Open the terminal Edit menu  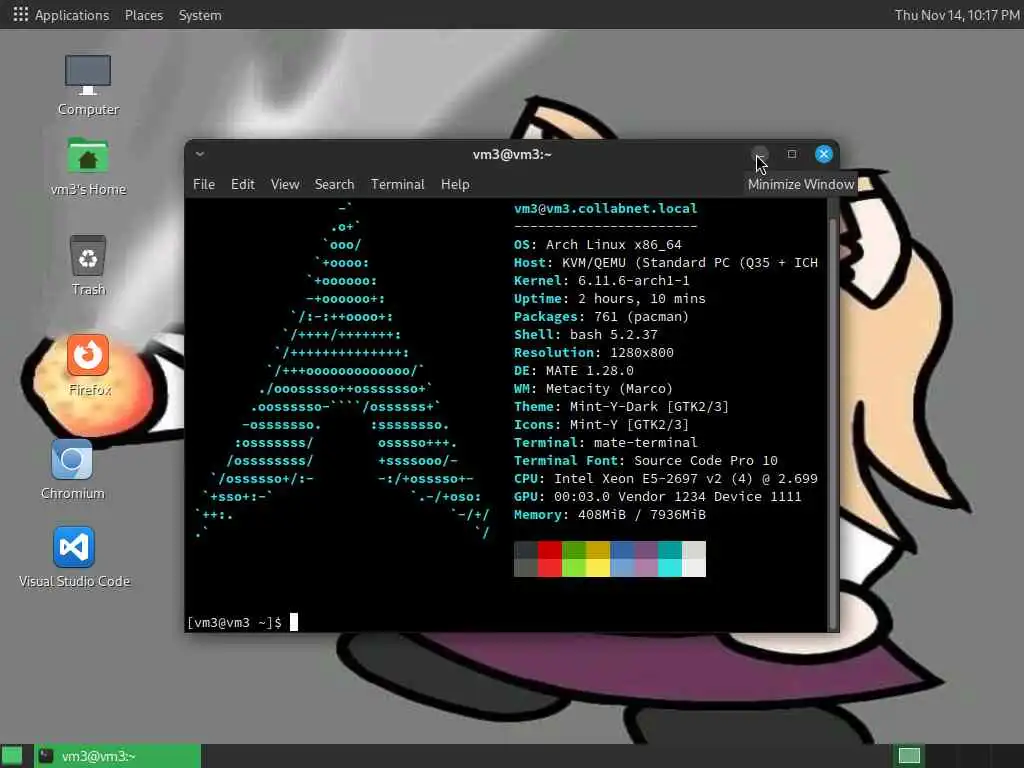coord(242,184)
